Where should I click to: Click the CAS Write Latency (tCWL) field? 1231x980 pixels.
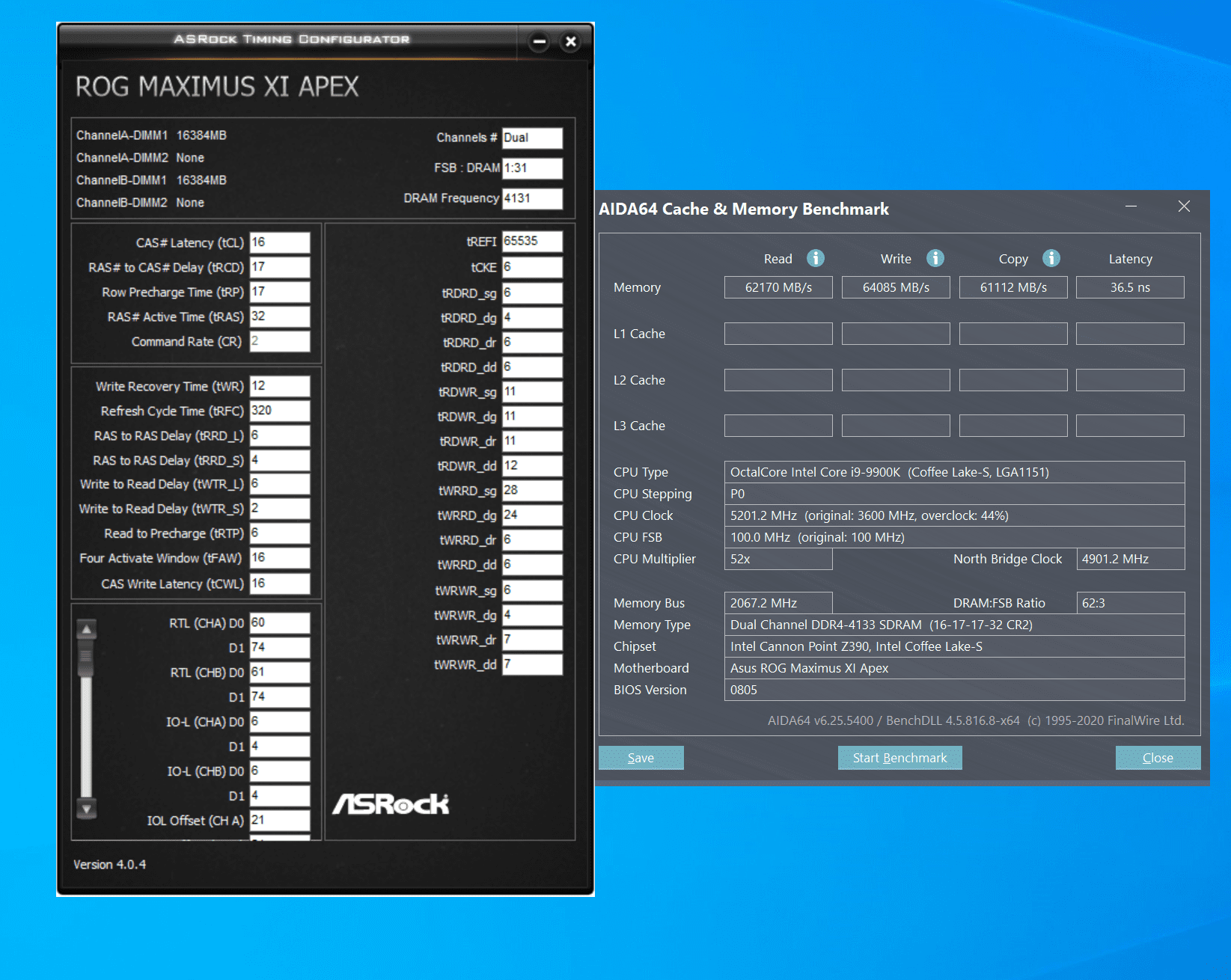(280, 584)
